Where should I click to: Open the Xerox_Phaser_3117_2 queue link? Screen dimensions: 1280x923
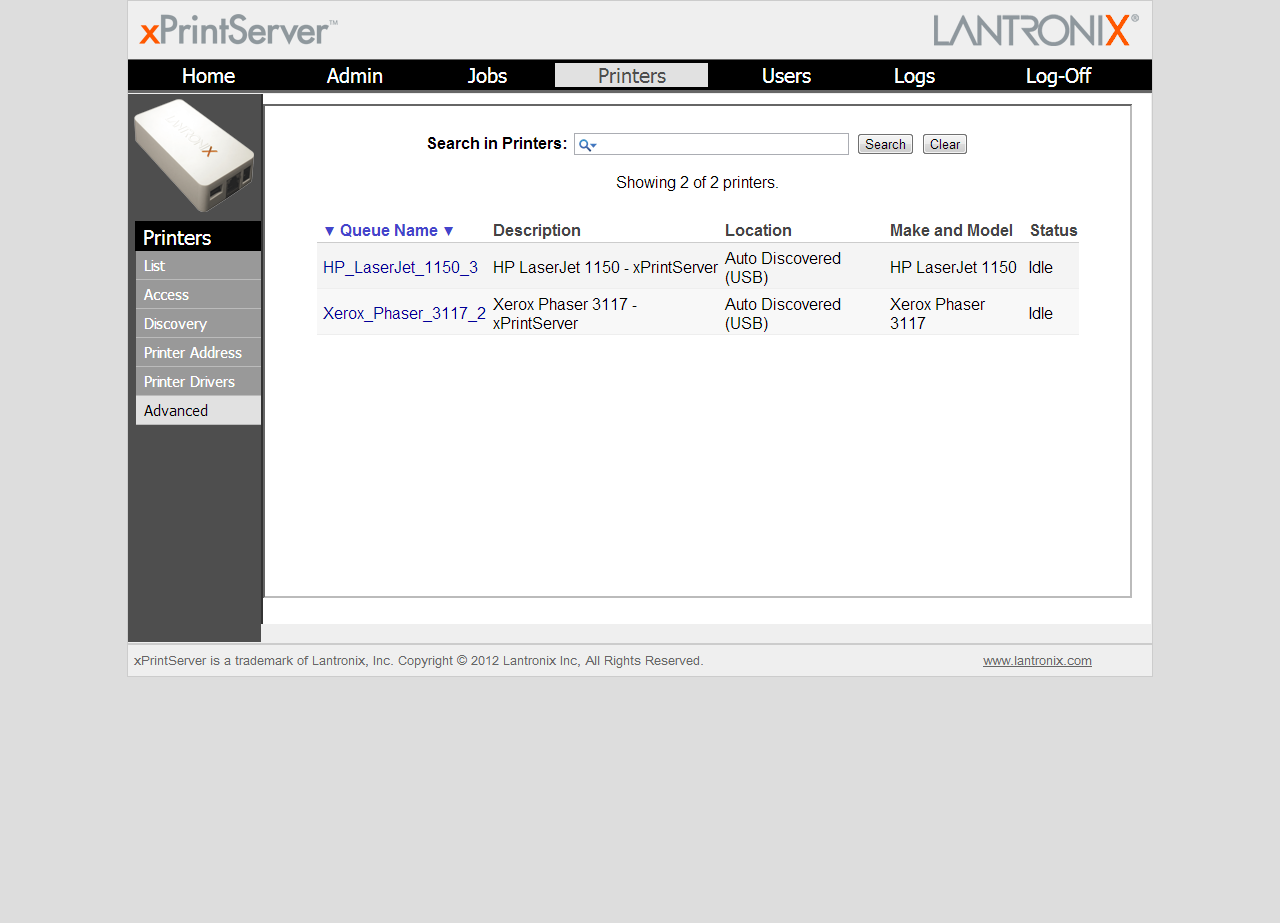coord(404,313)
